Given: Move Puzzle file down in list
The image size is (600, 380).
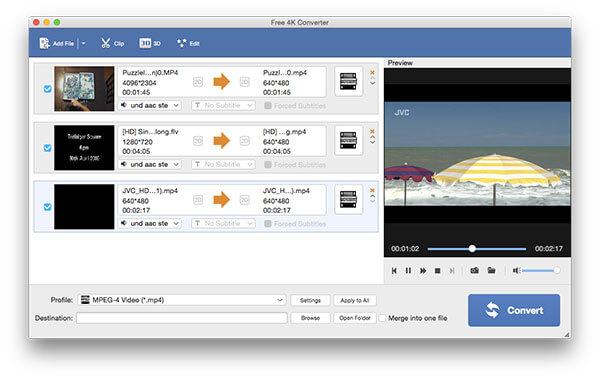Looking at the screenshot, I should pyautogui.click(x=372, y=83).
